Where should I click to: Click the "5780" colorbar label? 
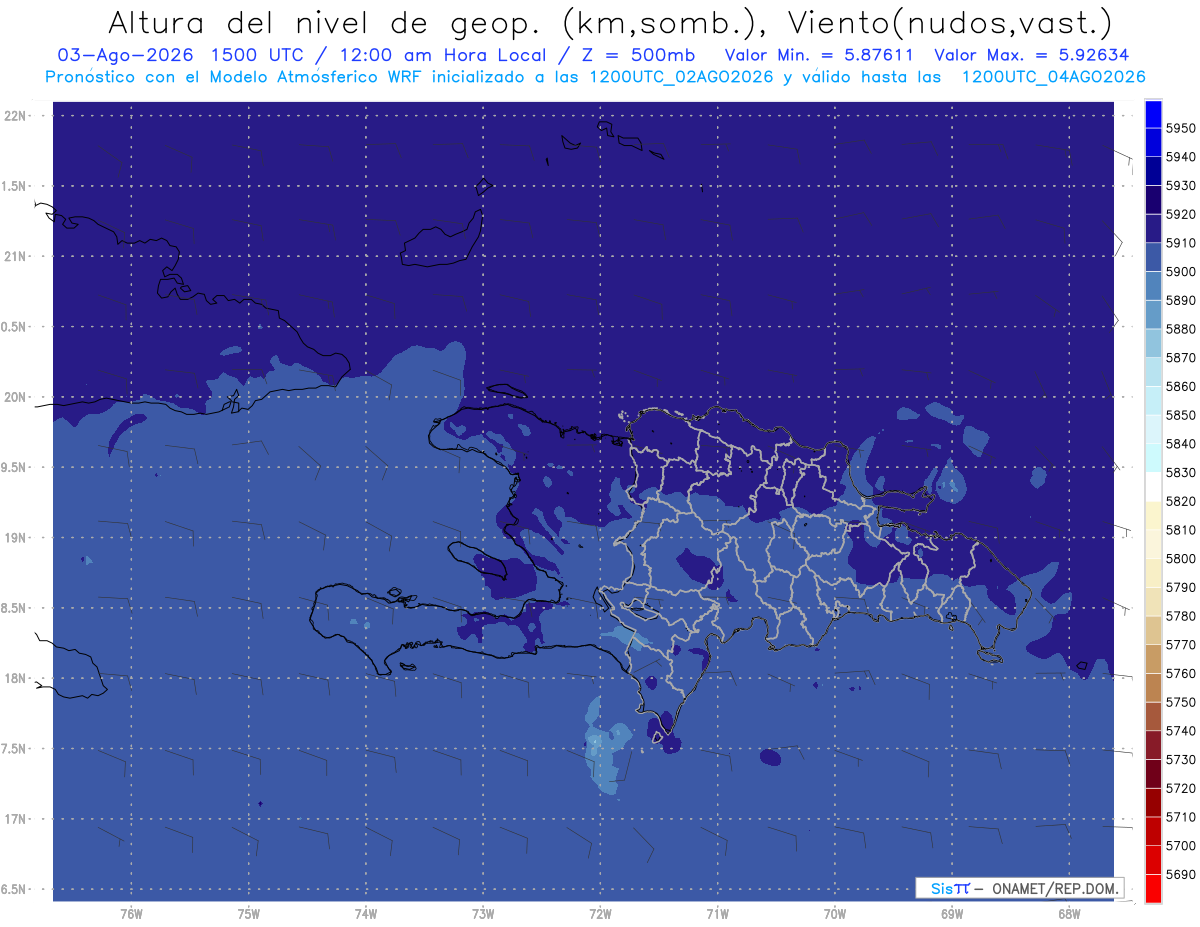pyautogui.click(x=1181, y=616)
